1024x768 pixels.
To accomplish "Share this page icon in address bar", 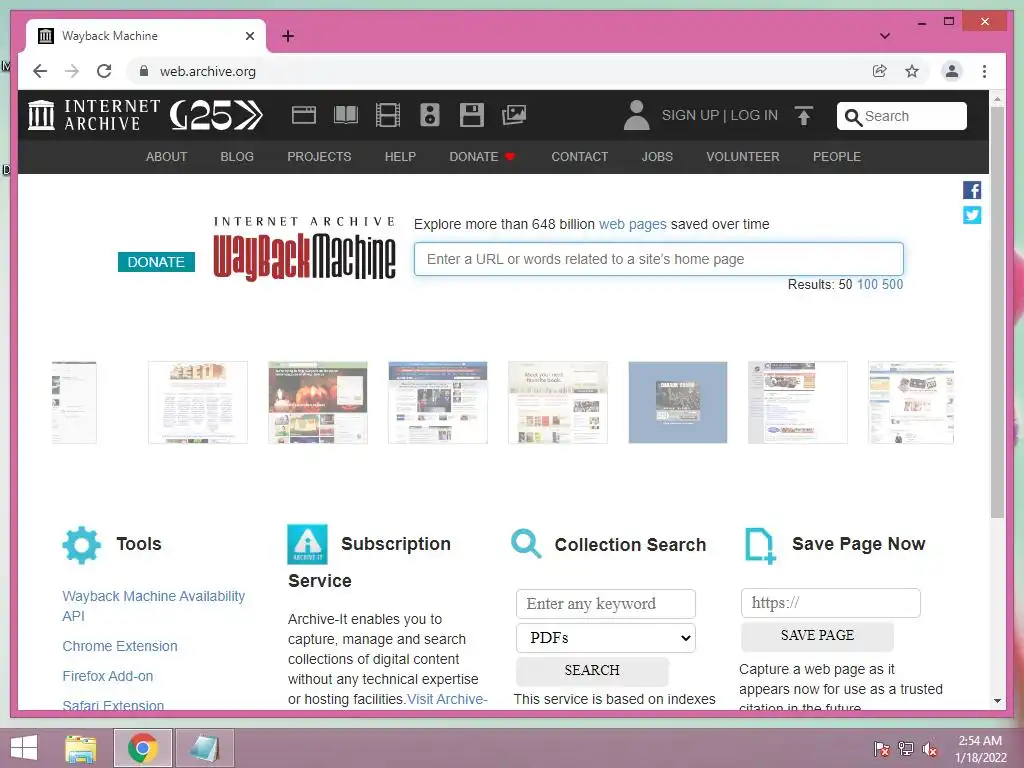I will pos(880,71).
